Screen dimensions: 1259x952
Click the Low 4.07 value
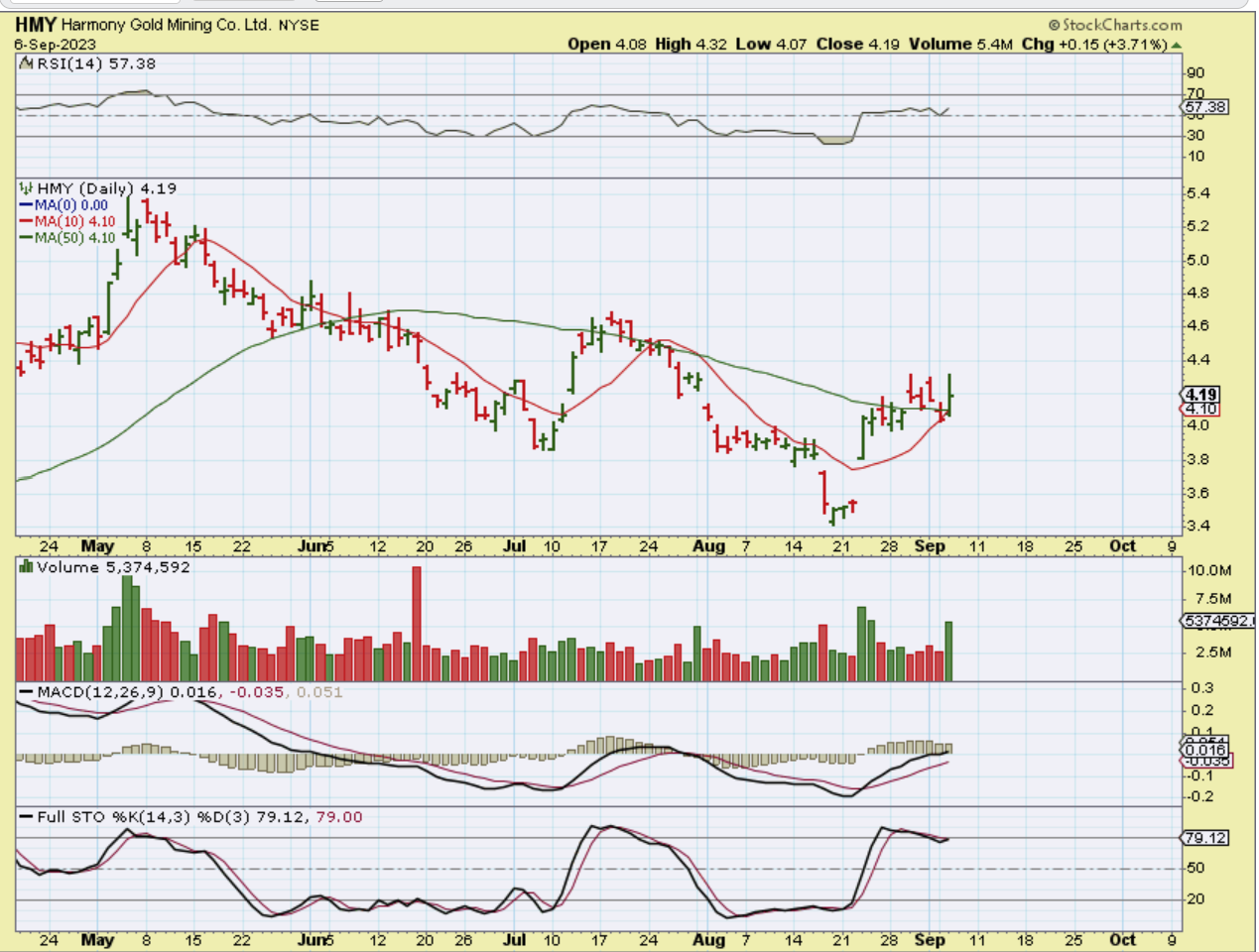click(x=771, y=45)
